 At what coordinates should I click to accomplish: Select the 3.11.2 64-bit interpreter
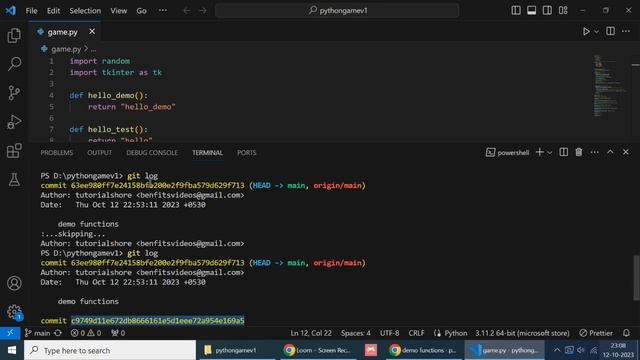pyautogui.click(x=522, y=333)
